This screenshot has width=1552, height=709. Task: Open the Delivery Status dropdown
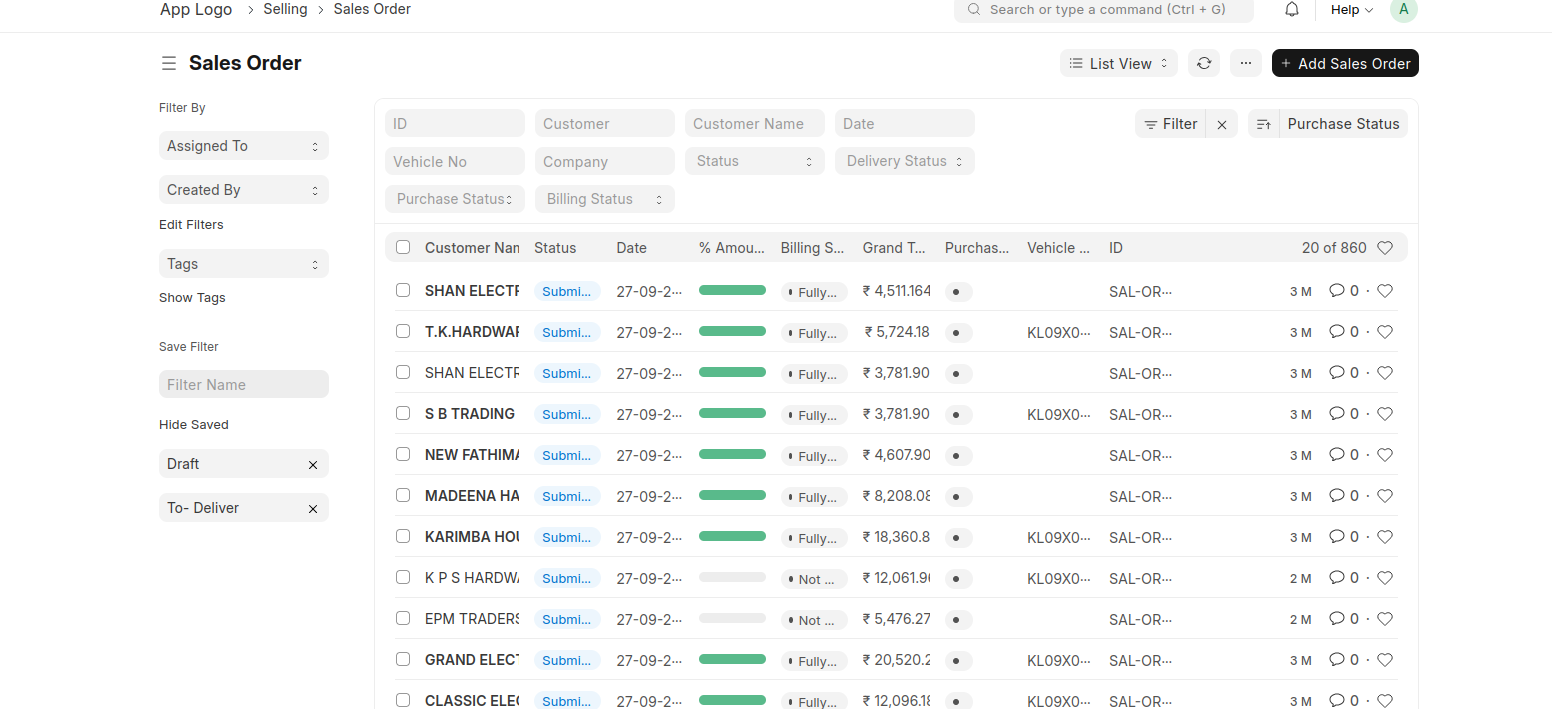tap(905, 161)
